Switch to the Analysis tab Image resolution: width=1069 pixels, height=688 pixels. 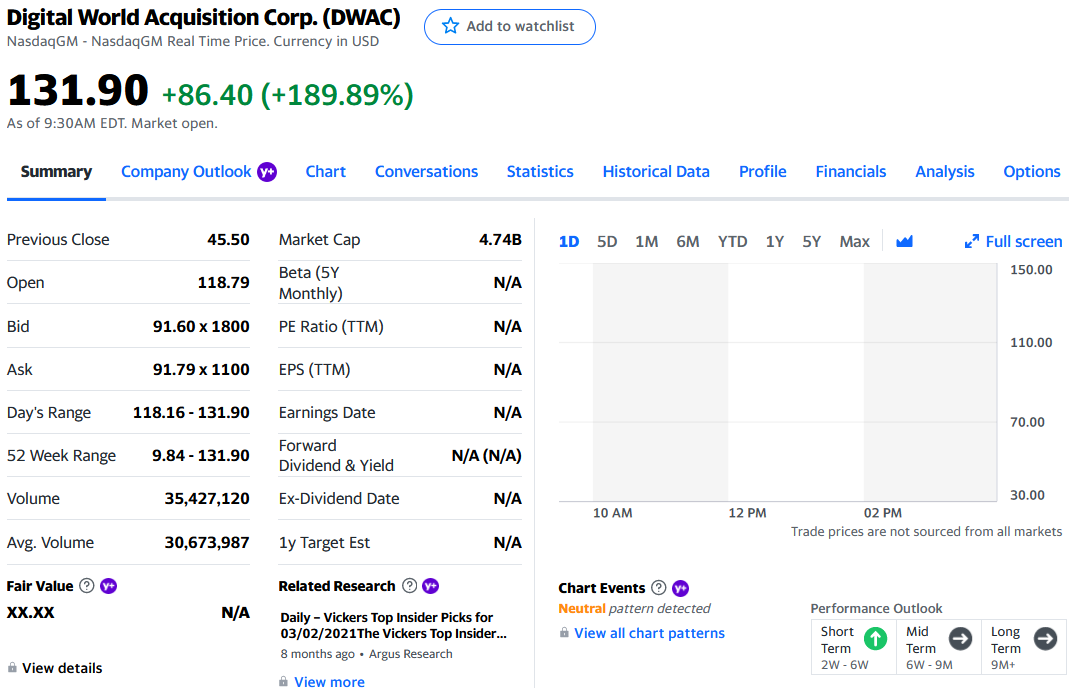coord(944,172)
